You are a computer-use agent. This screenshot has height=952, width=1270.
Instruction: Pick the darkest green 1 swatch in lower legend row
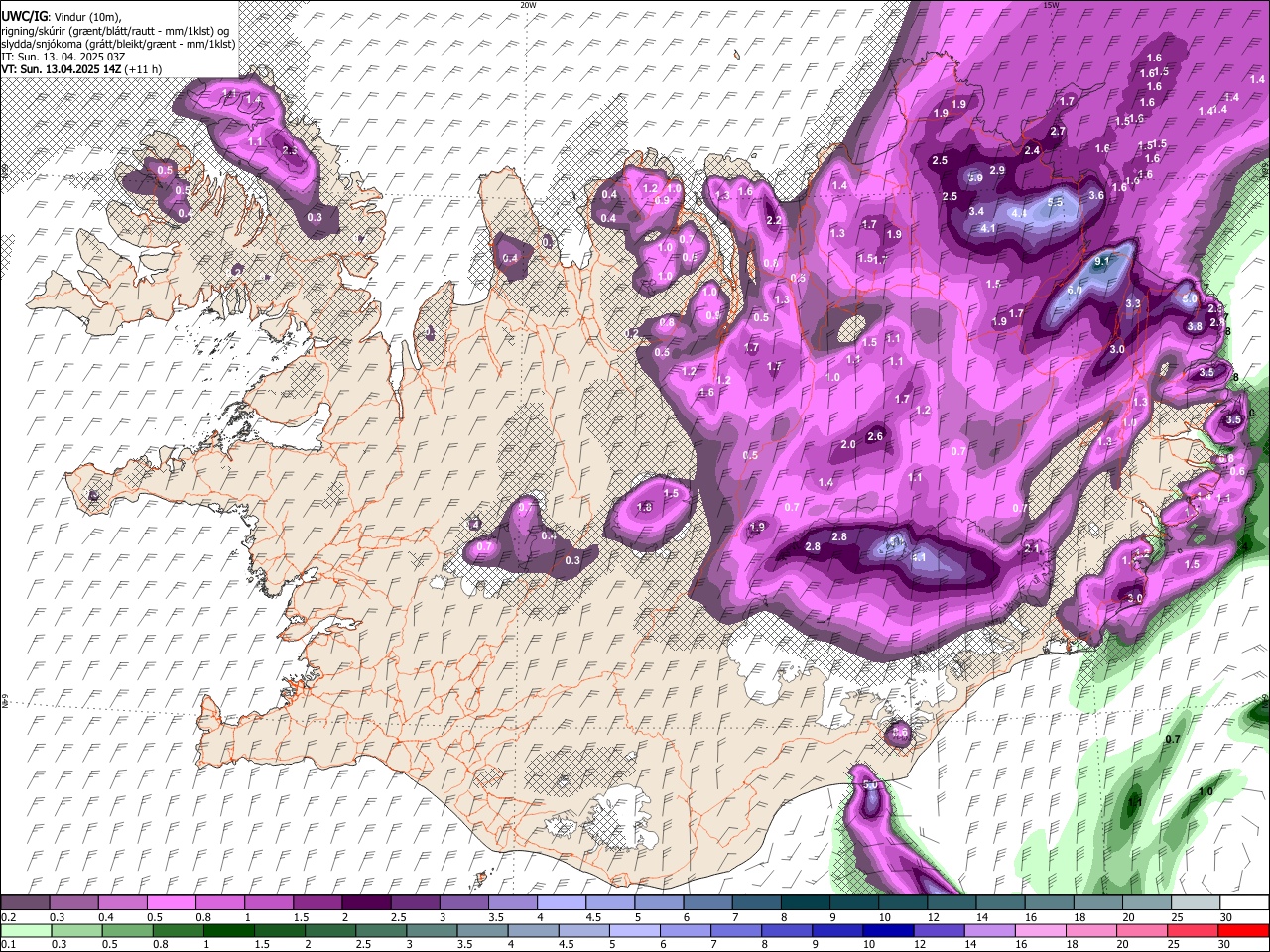(x=228, y=931)
